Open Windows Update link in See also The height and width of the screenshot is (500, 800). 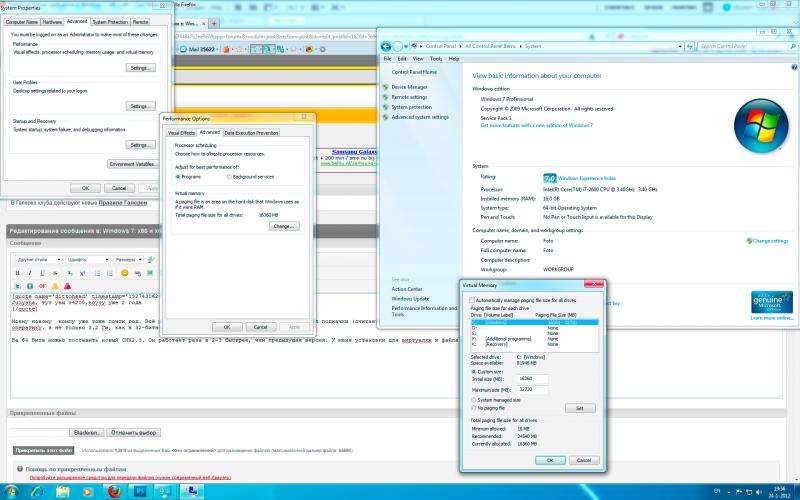[410, 299]
